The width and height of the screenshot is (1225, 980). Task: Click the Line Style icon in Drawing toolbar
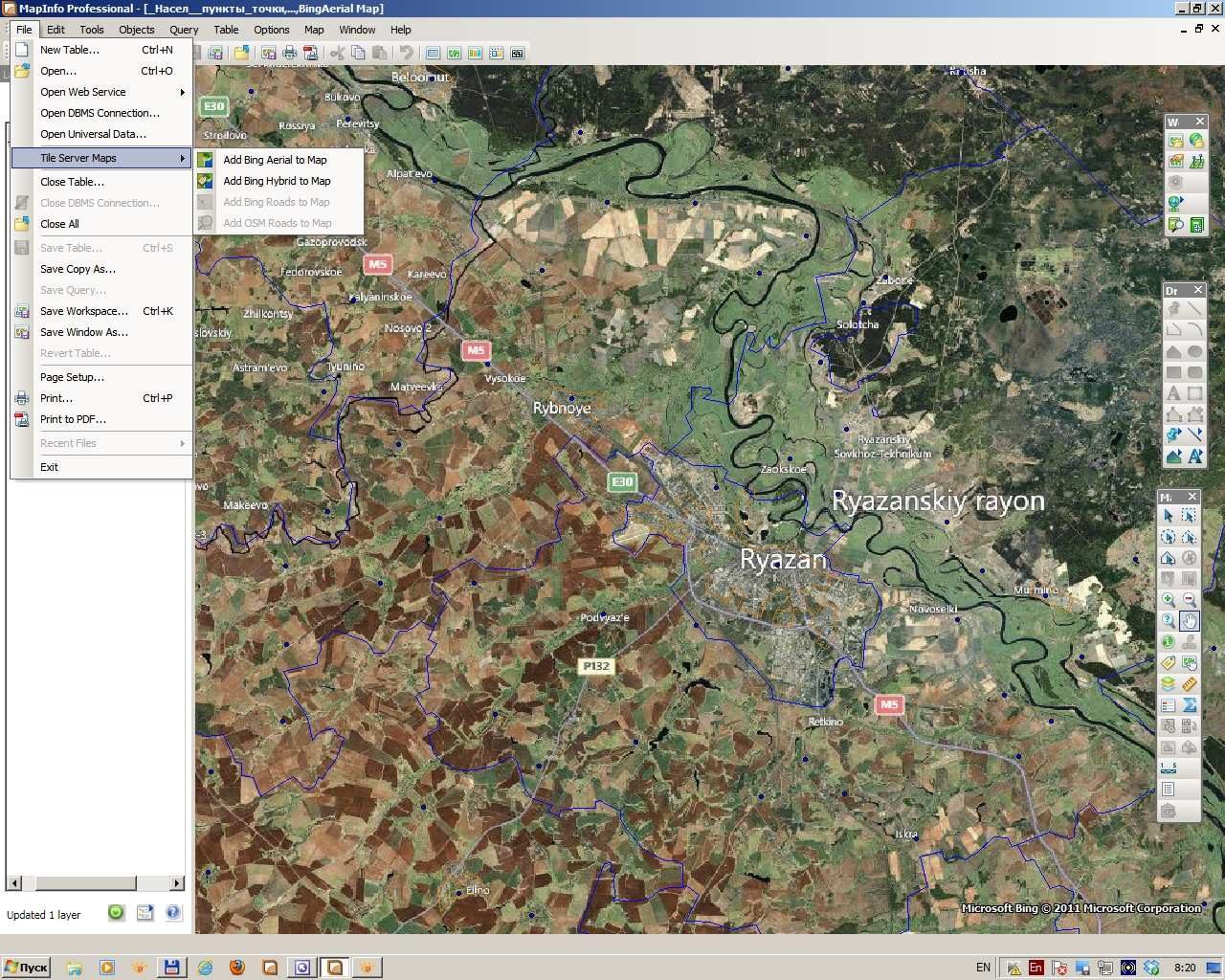click(1194, 435)
